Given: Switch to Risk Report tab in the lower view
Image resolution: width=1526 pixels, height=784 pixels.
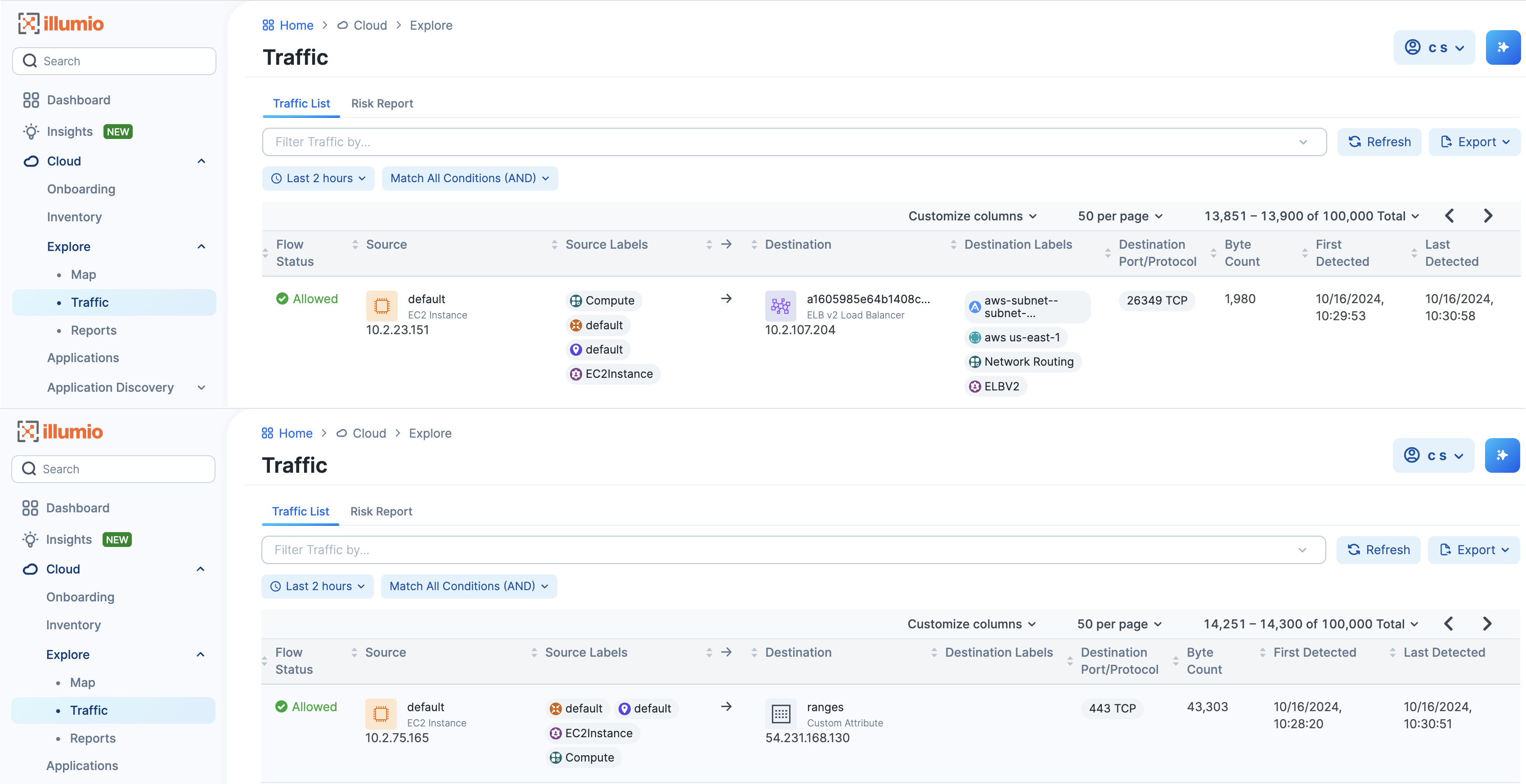Looking at the screenshot, I should (x=381, y=511).
